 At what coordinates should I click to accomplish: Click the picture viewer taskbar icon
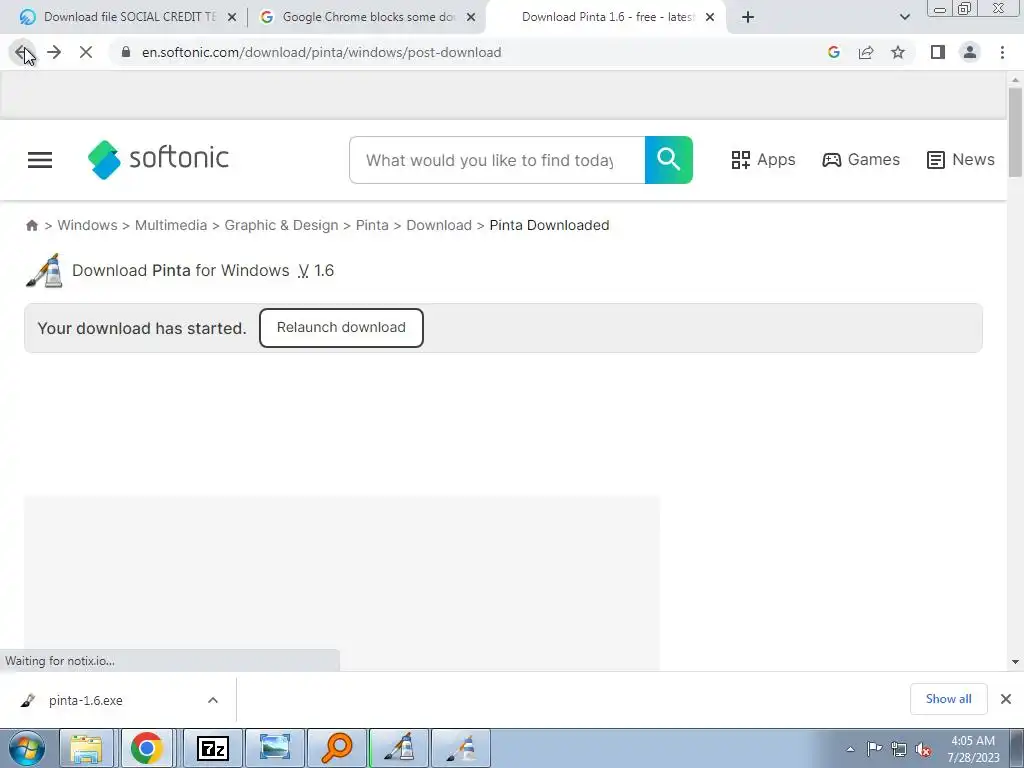pos(275,748)
